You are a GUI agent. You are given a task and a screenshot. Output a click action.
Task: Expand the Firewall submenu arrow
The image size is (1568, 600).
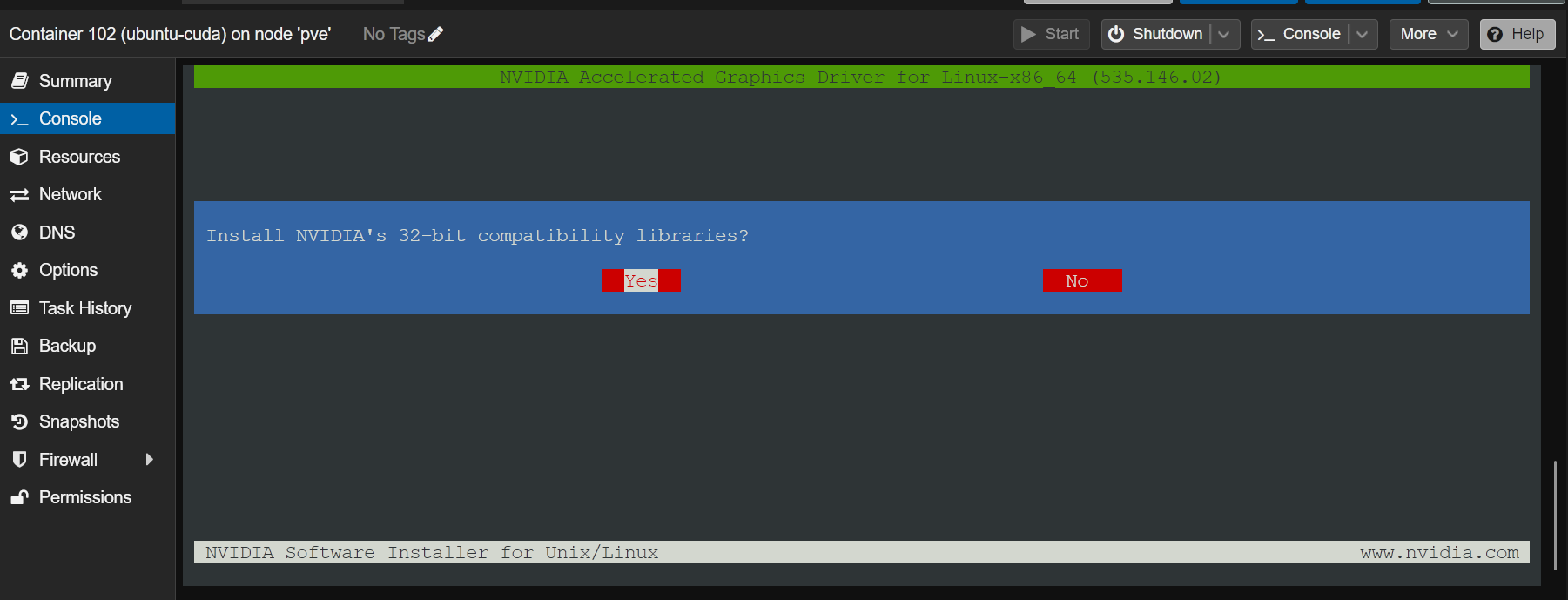[150, 460]
